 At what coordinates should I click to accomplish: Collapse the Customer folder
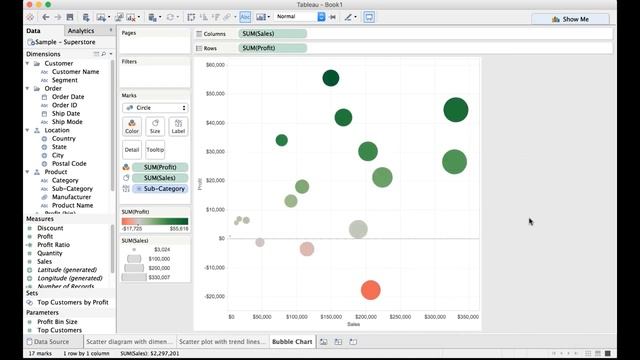[x=27, y=63]
